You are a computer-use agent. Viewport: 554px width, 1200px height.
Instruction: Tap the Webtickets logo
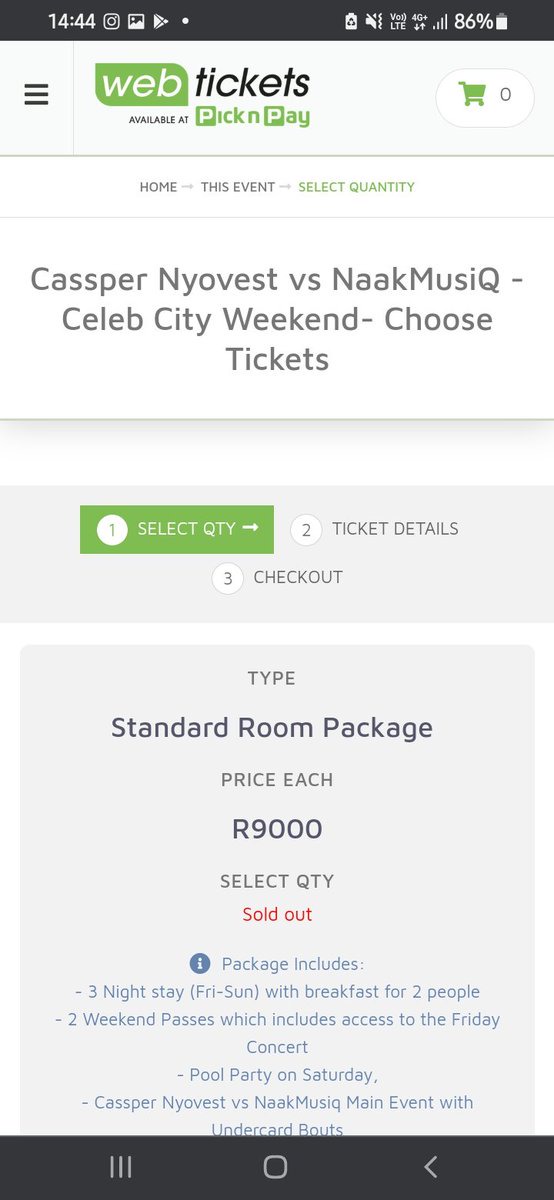click(202, 94)
